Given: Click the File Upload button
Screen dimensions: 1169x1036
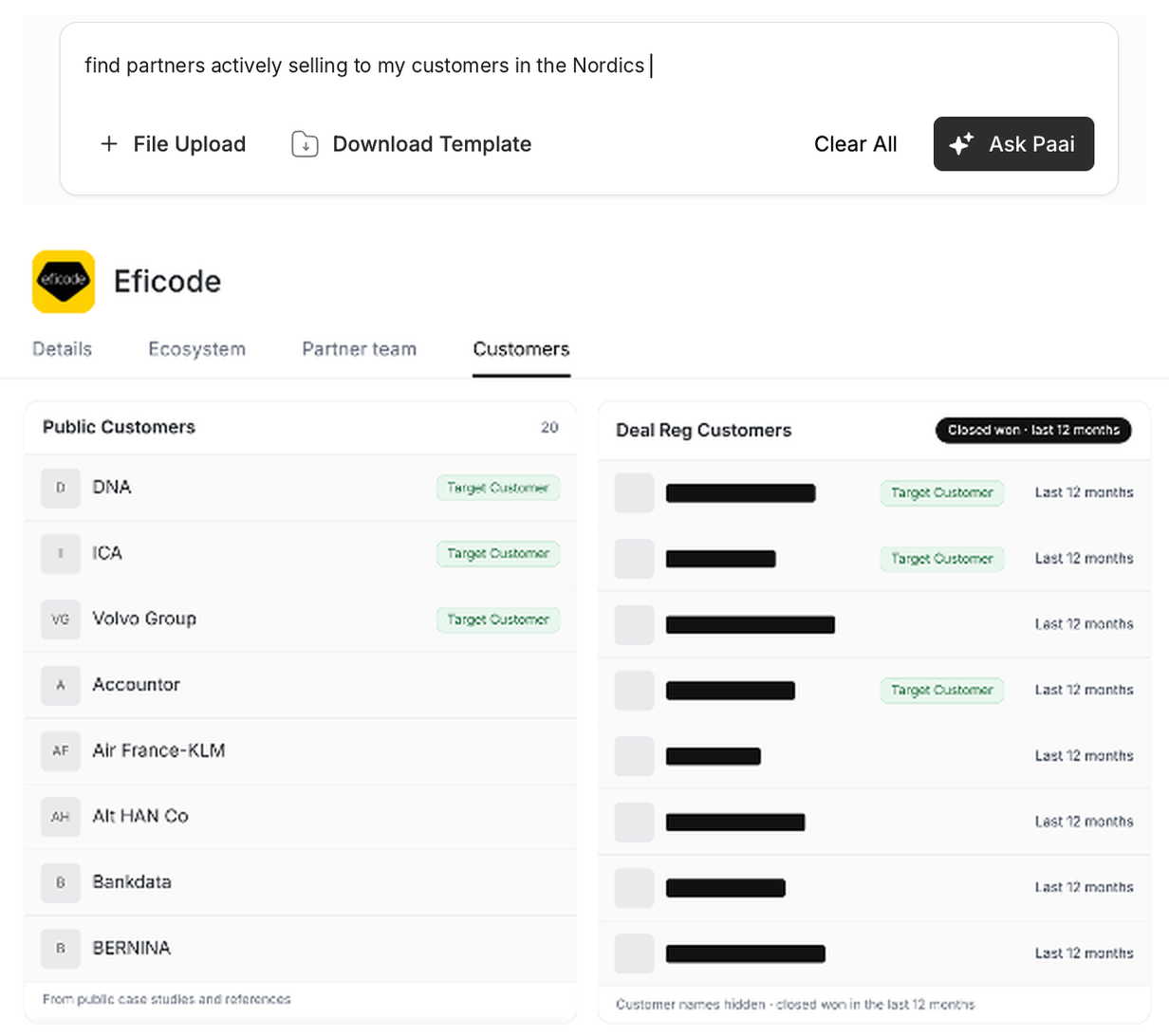Looking at the screenshot, I should (x=173, y=144).
